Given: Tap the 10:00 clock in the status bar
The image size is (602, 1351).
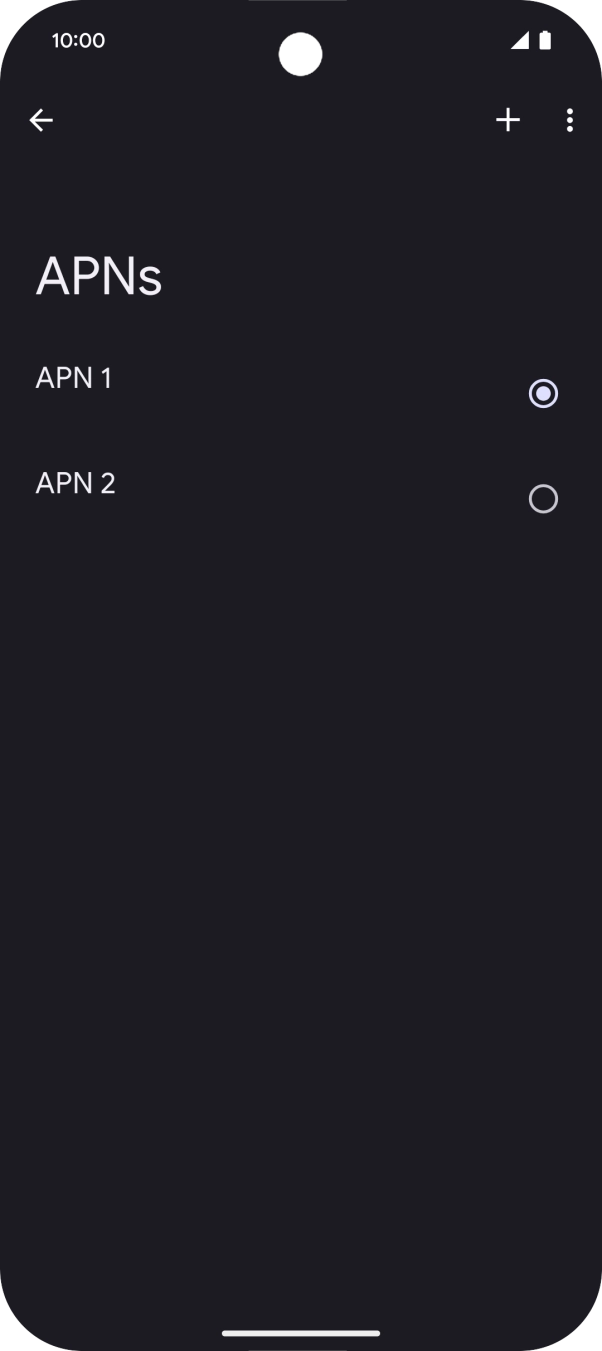Looking at the screenshot, I should click(x=78, y=40).
